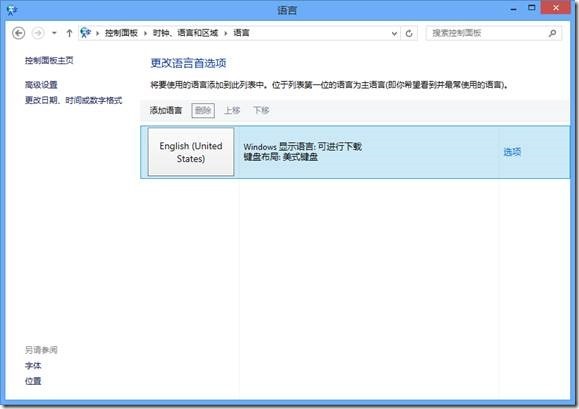Click the search magnifier icon
This screenshot has height=409, width=579.
click(x=552, y=33)
